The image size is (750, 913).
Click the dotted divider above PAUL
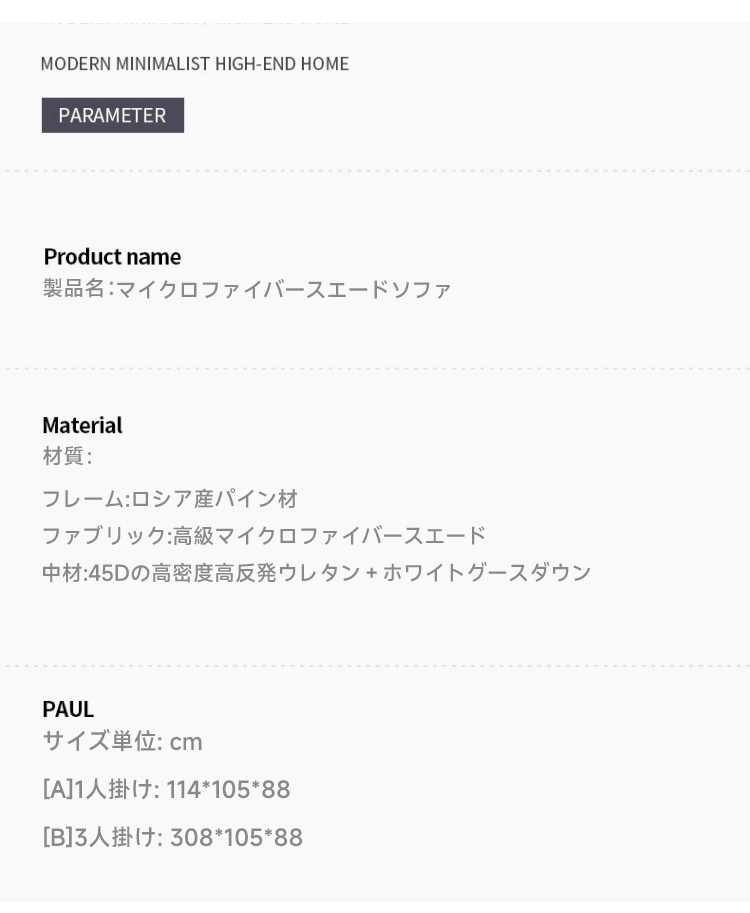click(375, 666)
